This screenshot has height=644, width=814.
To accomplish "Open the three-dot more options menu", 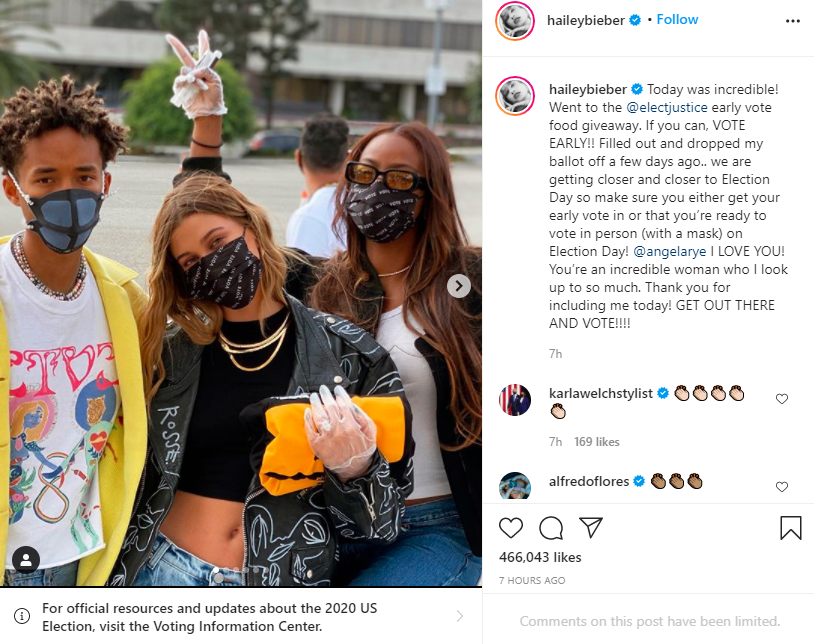I will coord(793,21).
